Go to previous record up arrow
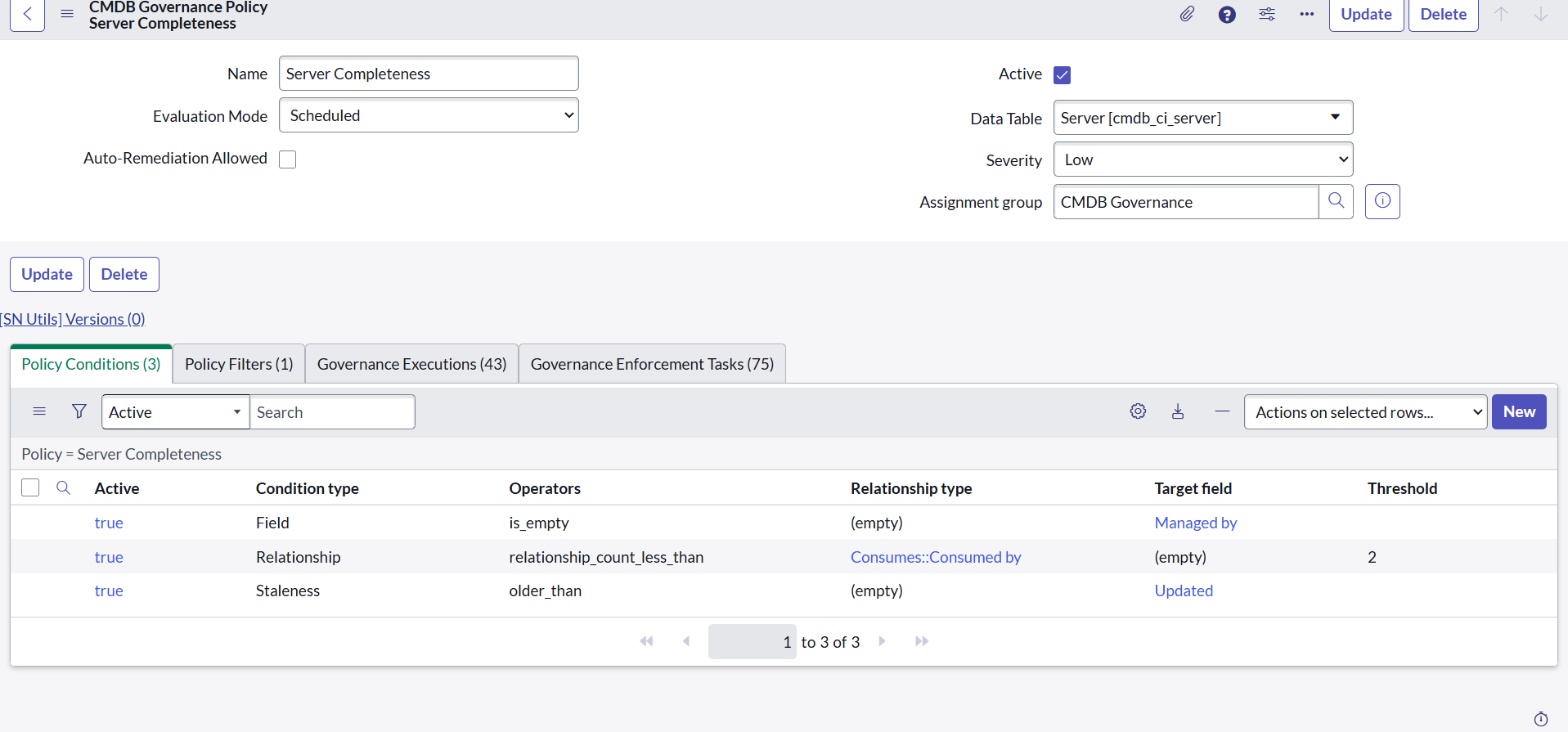1568x732 pixels. tap(1501, 14)
